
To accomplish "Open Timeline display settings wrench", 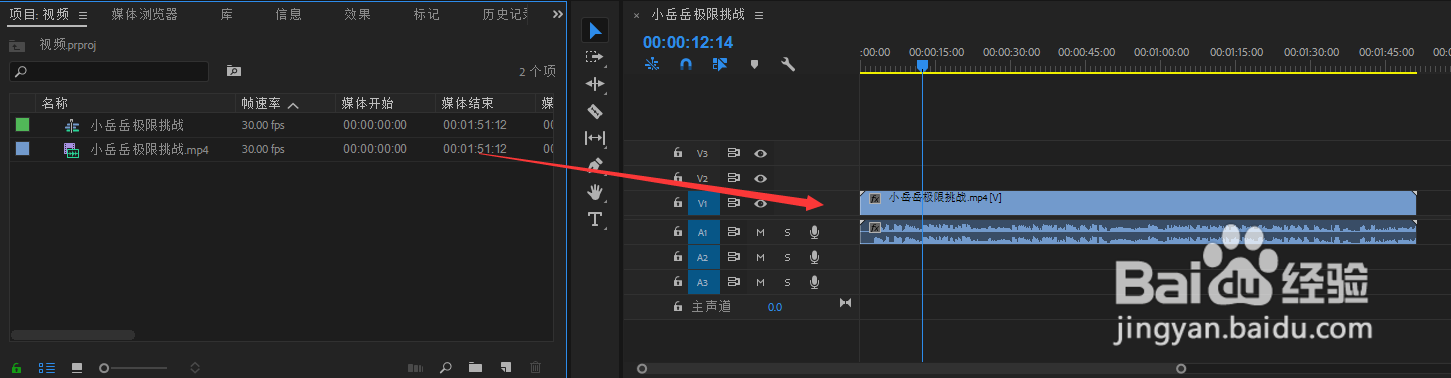I will tap(787, 64).
